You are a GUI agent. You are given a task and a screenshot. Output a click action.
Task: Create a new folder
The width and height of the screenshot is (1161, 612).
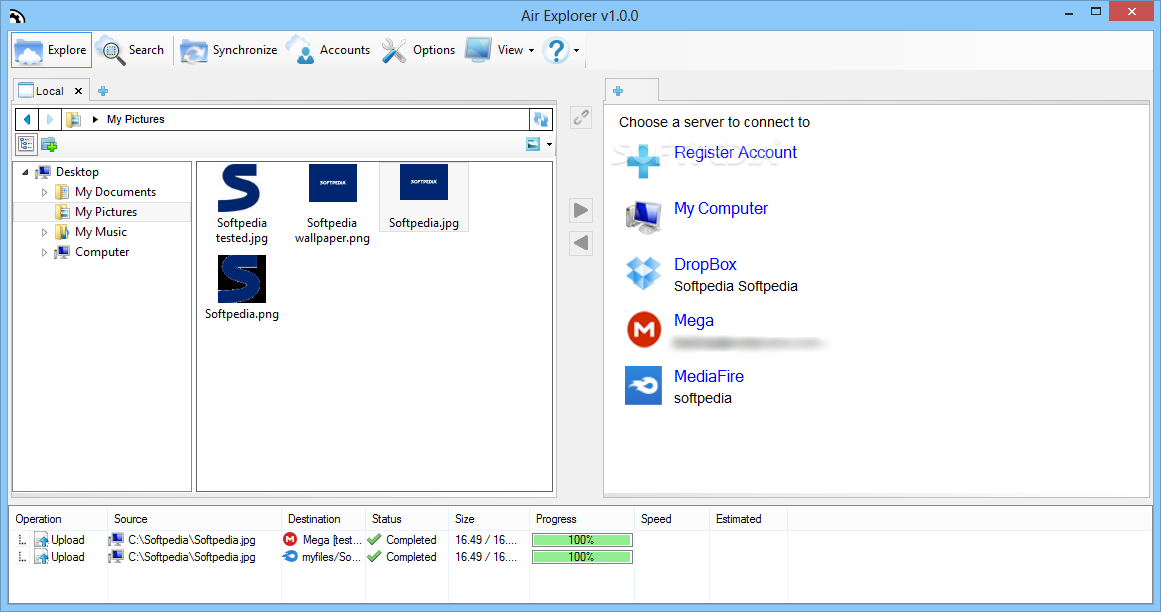tap(50, 144)
